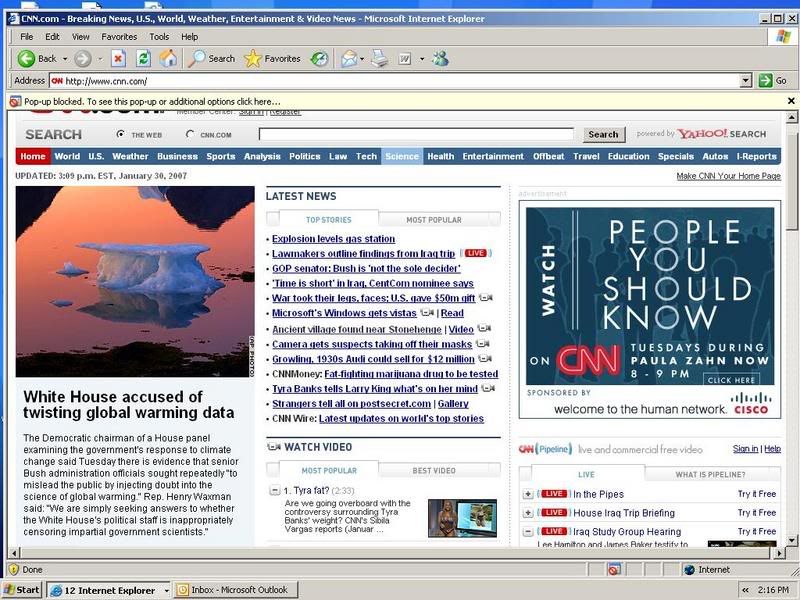Go to the Science section tab
Image resolution: width=800 pixels, height=600 pixels.
pyautogui.click(x=402, y=156)
